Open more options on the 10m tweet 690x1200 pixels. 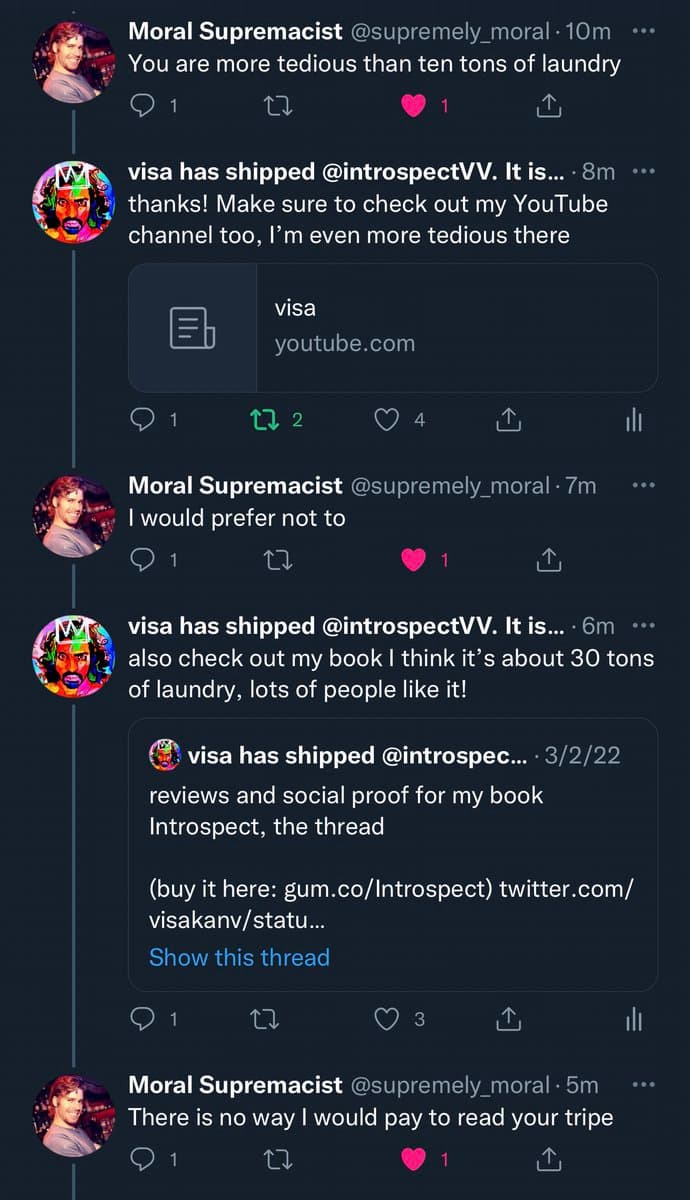(x=643, y=31)
